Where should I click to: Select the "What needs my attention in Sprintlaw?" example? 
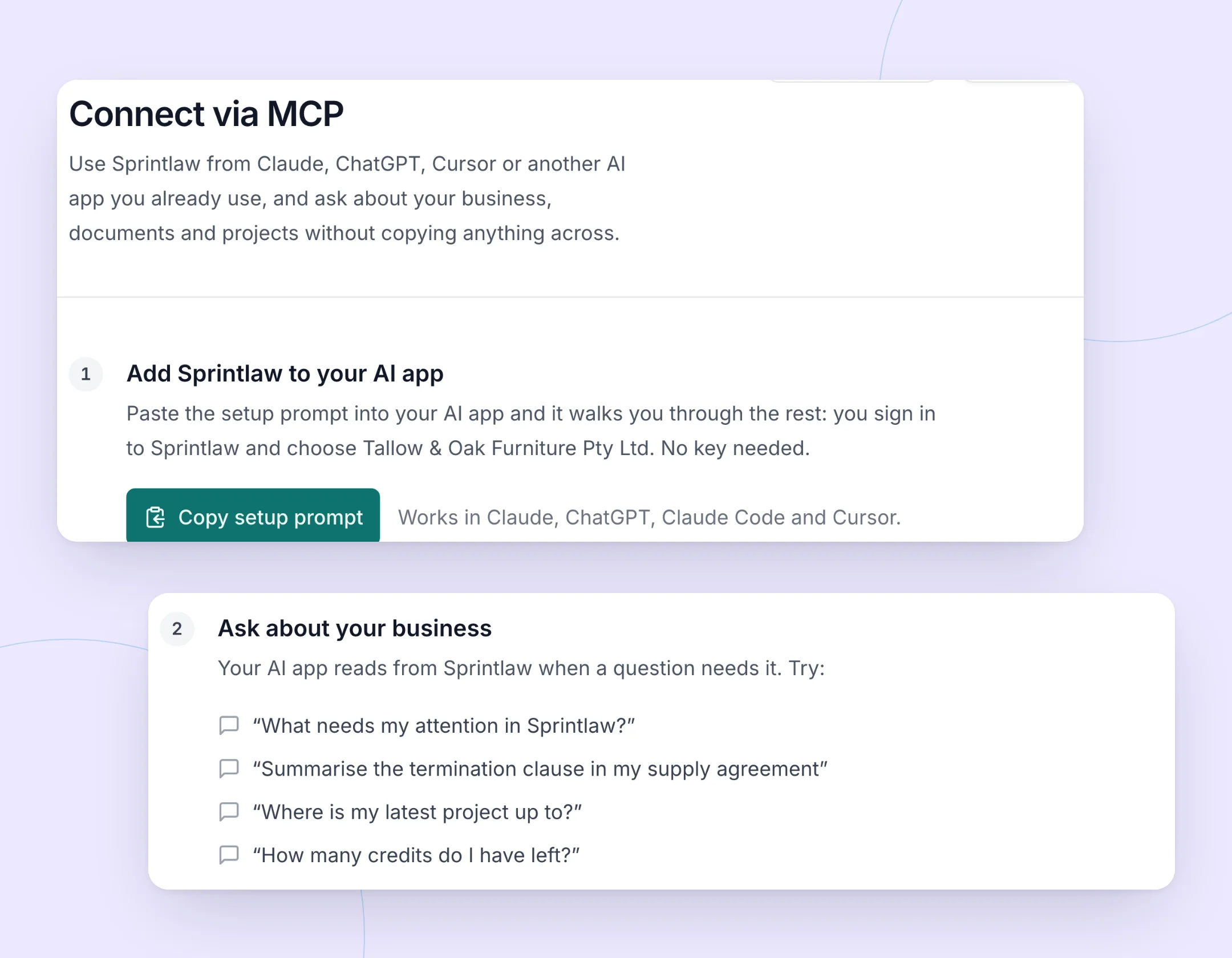click(444, 725)
